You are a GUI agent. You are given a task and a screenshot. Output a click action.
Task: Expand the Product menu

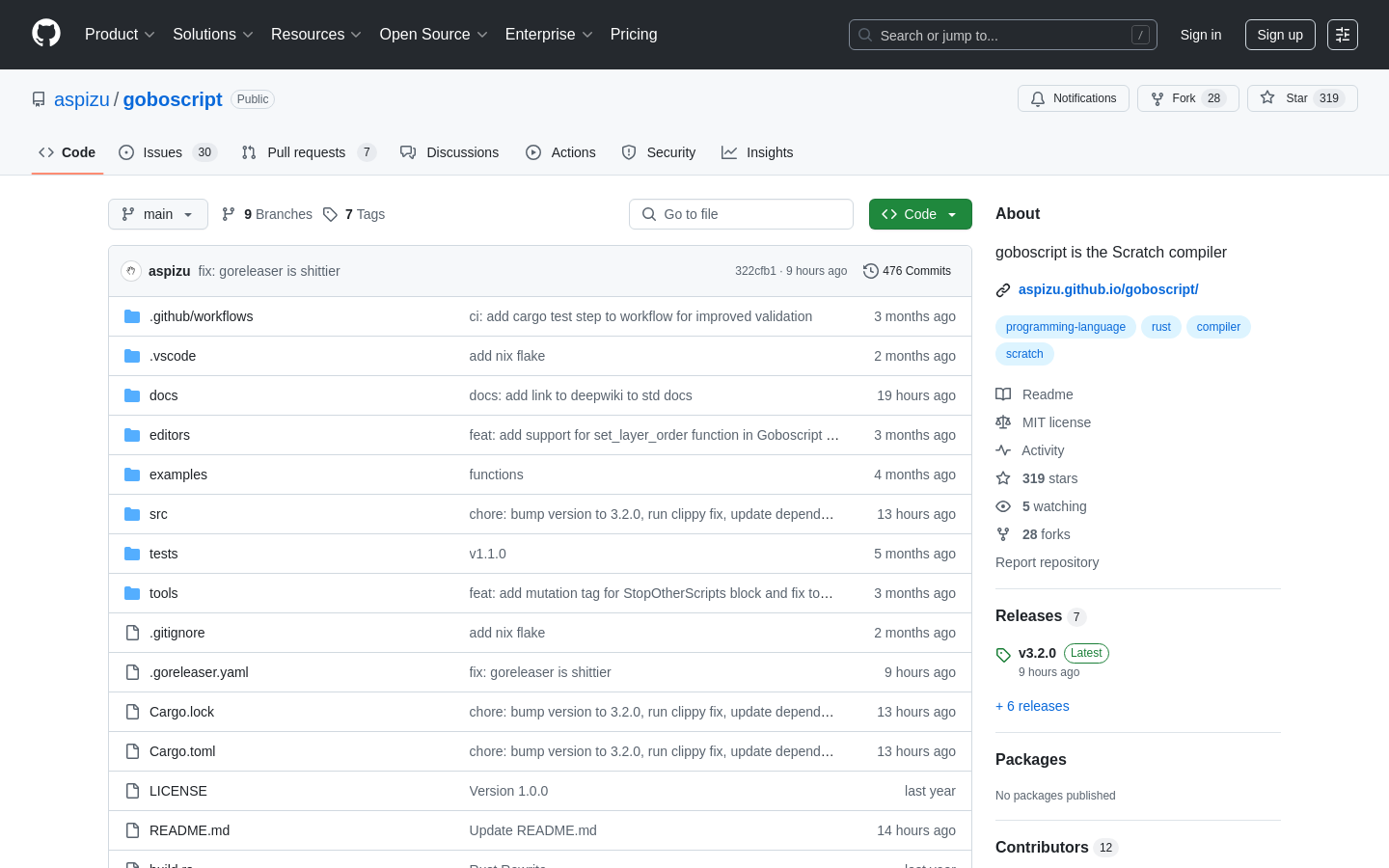(x=120, y=35)
